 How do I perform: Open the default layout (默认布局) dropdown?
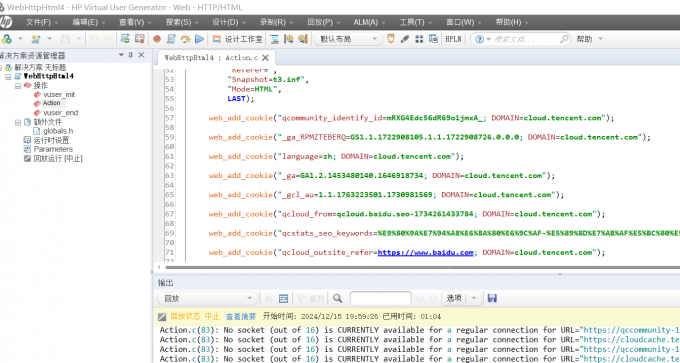[348, 39]
